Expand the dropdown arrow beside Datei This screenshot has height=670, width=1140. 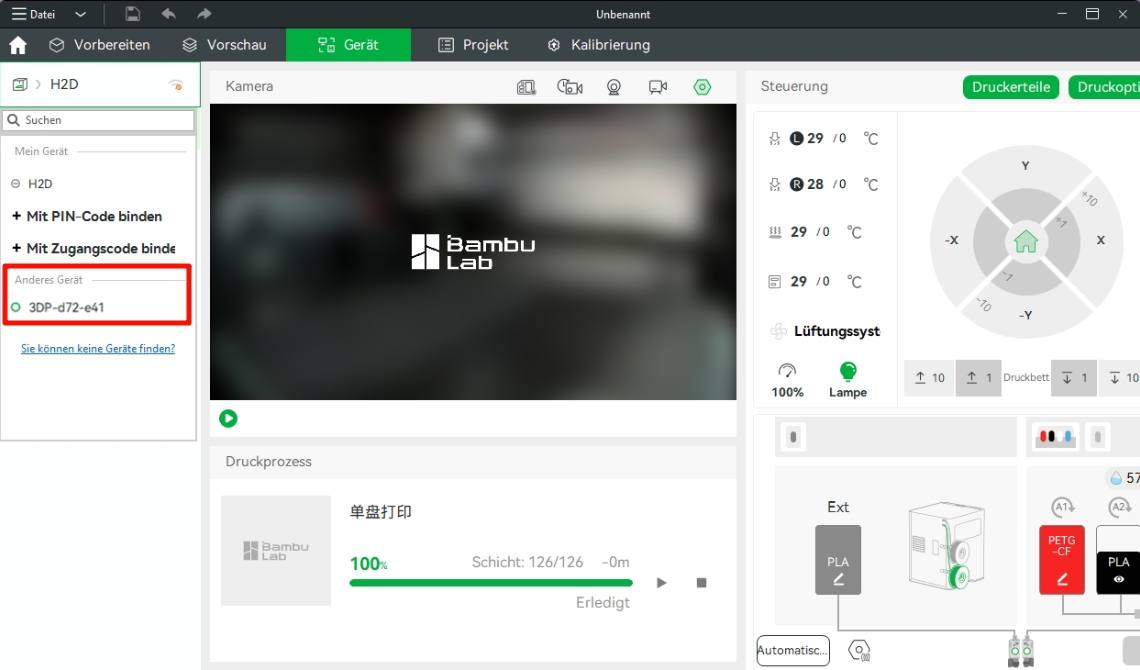[81, 14]
